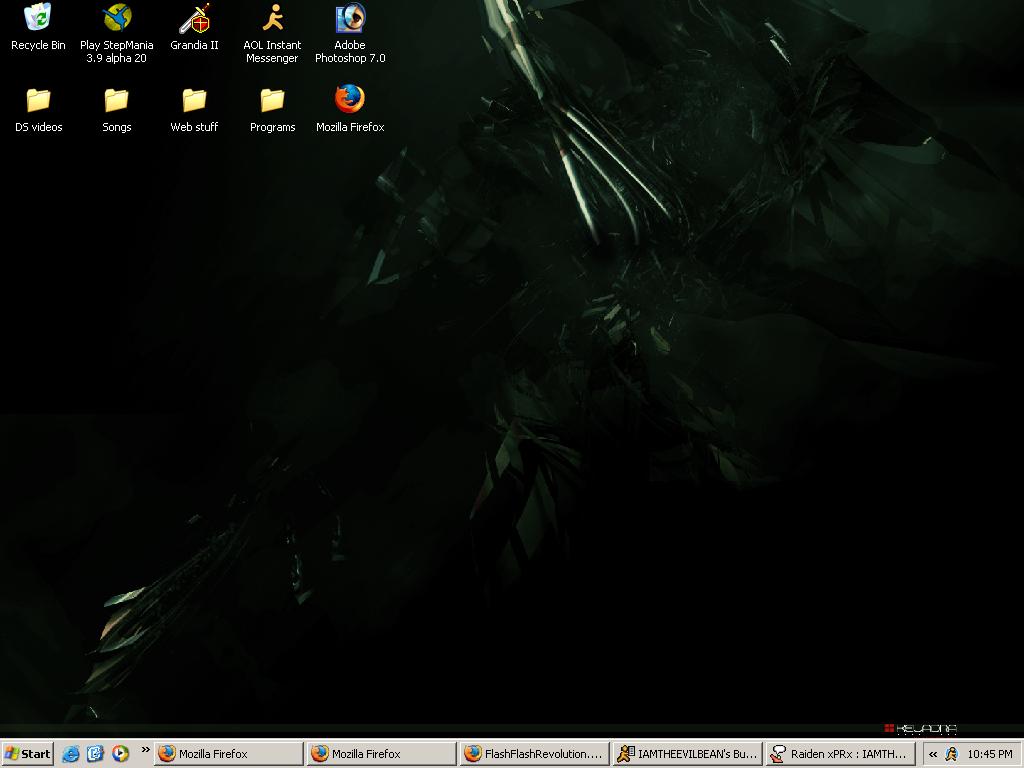Expand the hidden system tray icons

click(933, 754)
